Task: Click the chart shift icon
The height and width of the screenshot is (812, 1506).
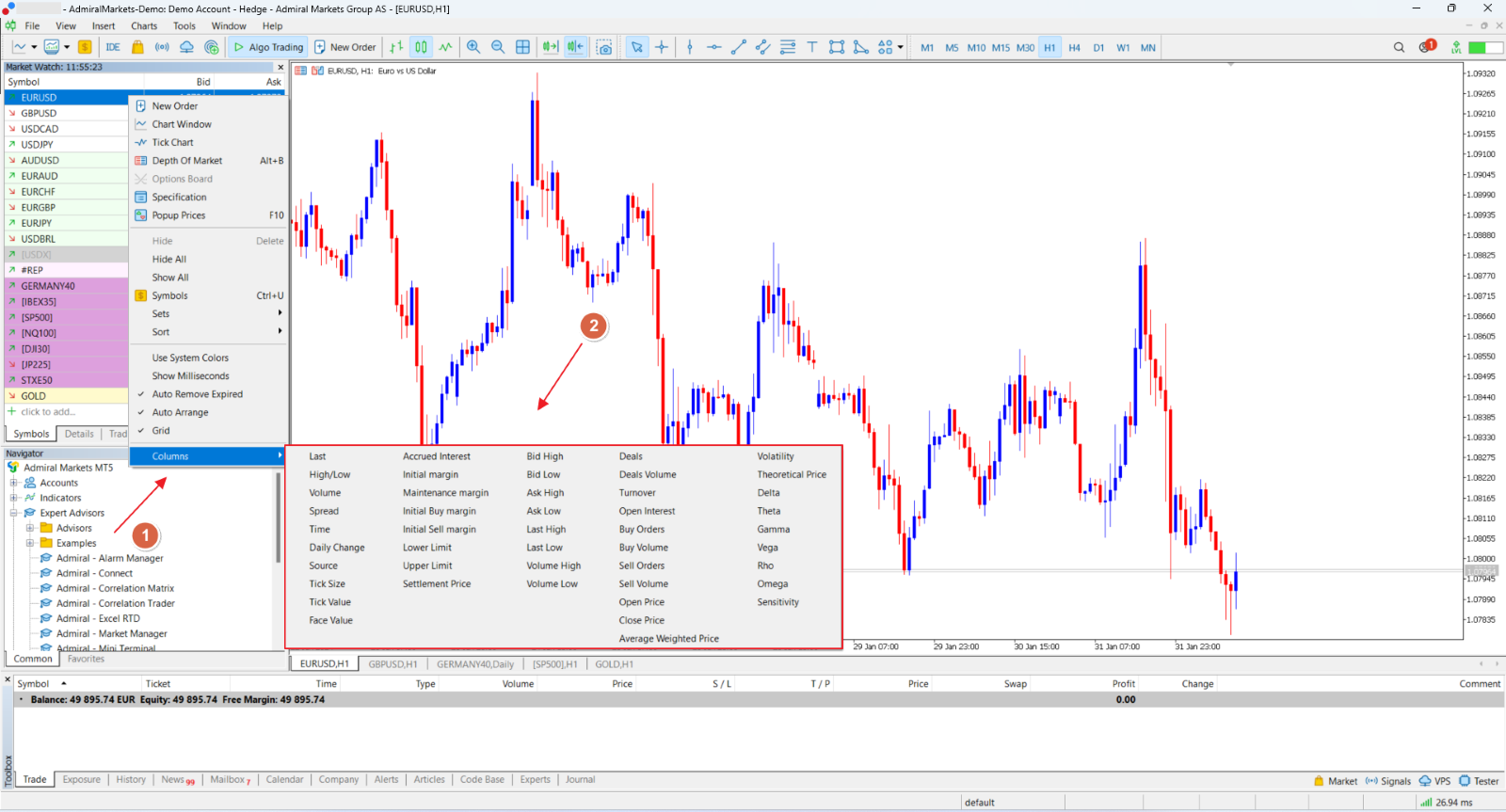Action: pos(575,47)
